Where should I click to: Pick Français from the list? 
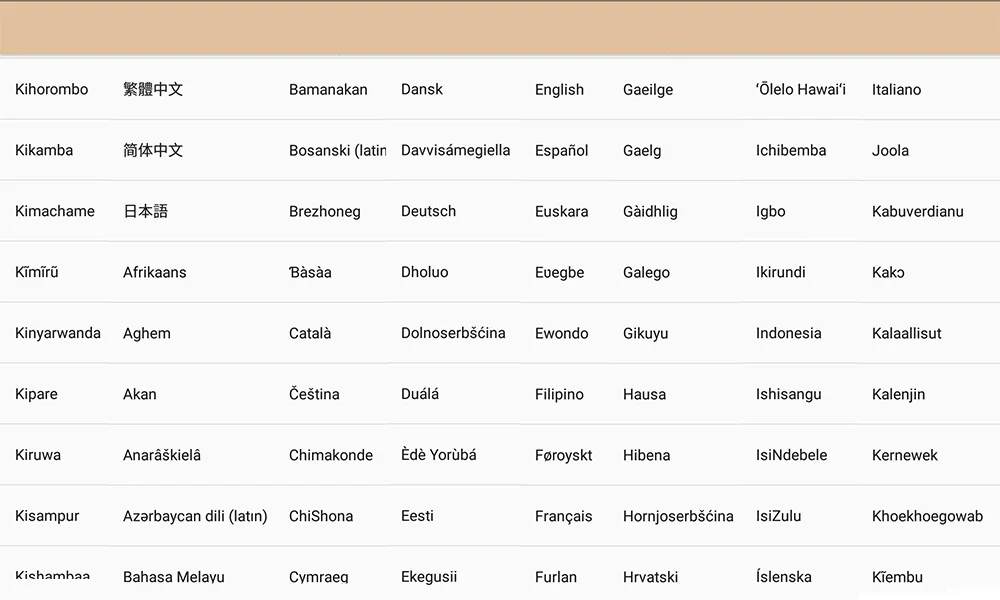click(x=563, y=516)
